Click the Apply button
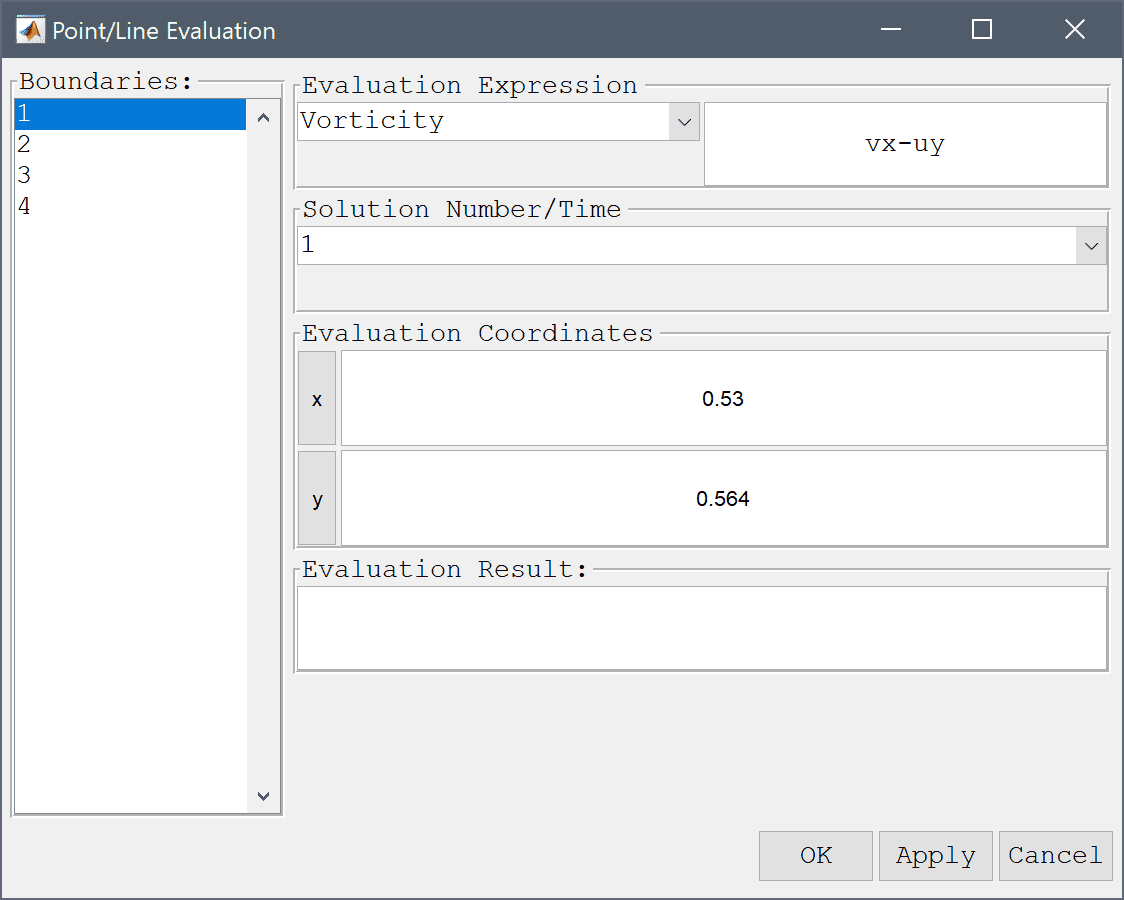This screenshot has height=900, width=1124. pos(935,856)
